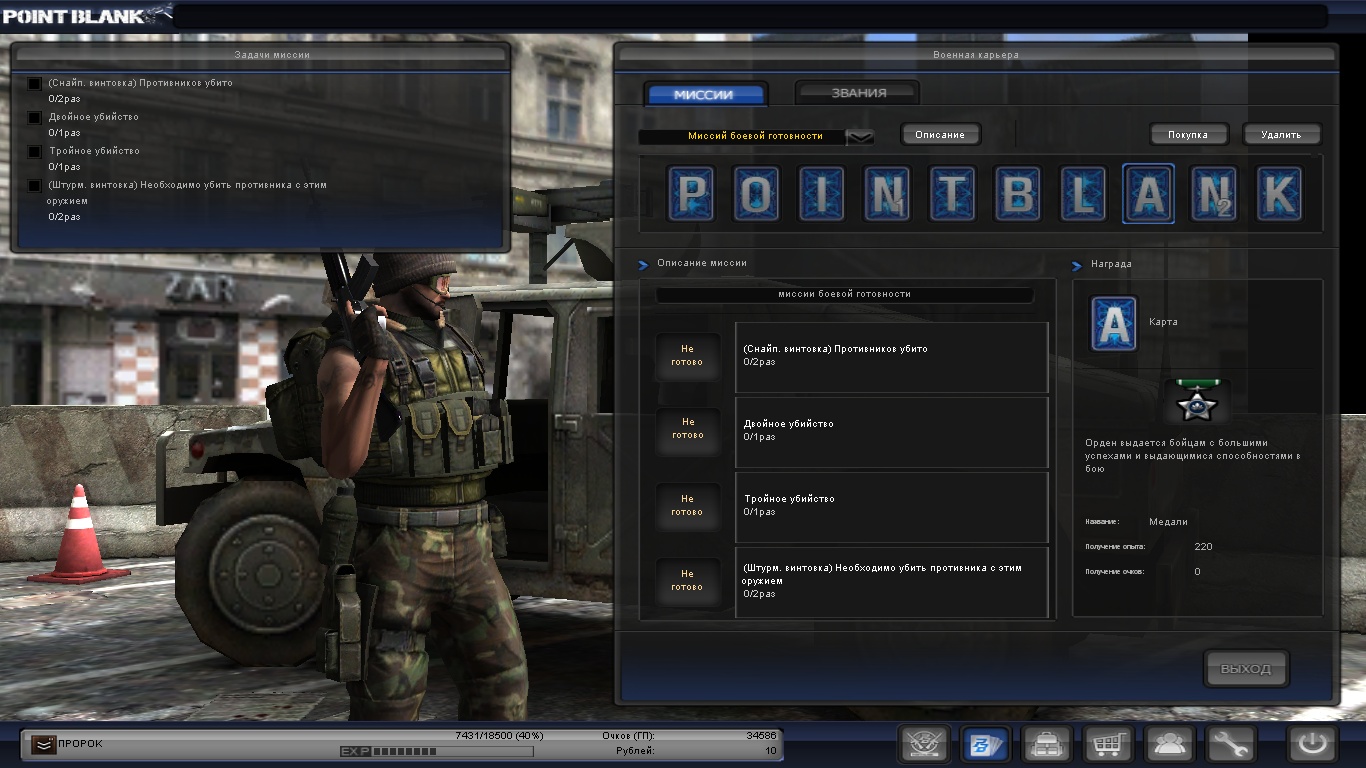Select assault rifle mission row in description
The width and height of the screenshot is (1366, 768).
tap(892, 582)
